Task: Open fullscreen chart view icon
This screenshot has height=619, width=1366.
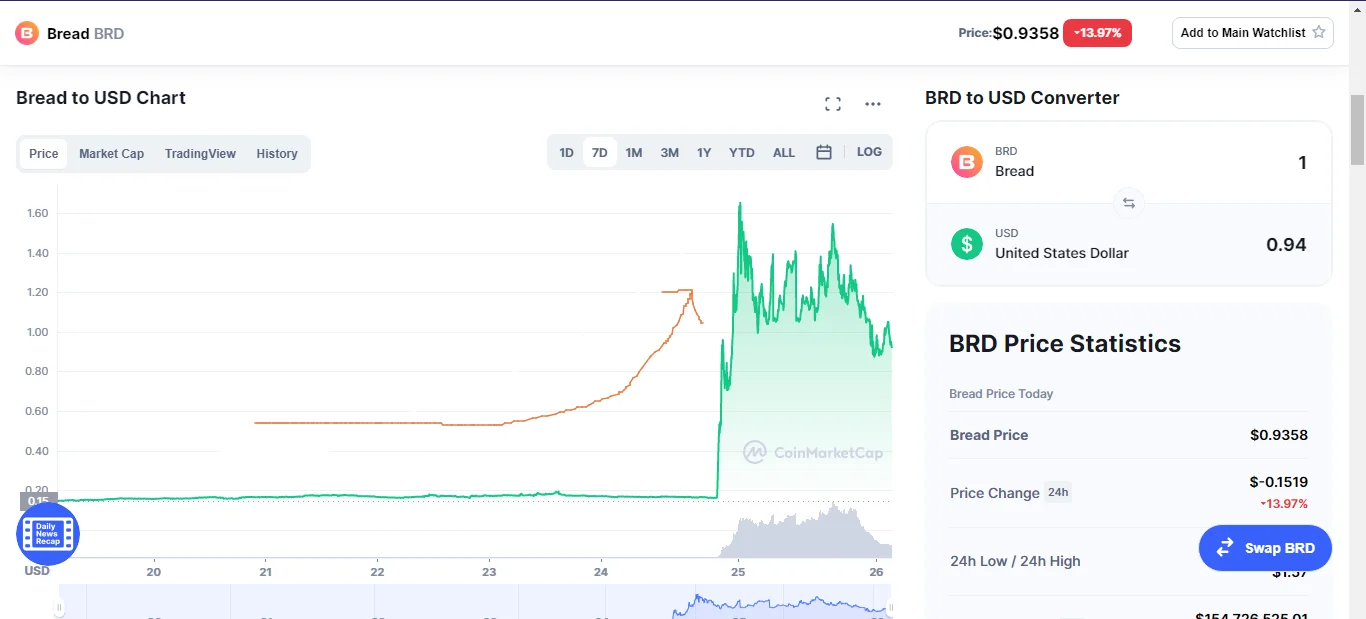Action: (x=832, y=104)
